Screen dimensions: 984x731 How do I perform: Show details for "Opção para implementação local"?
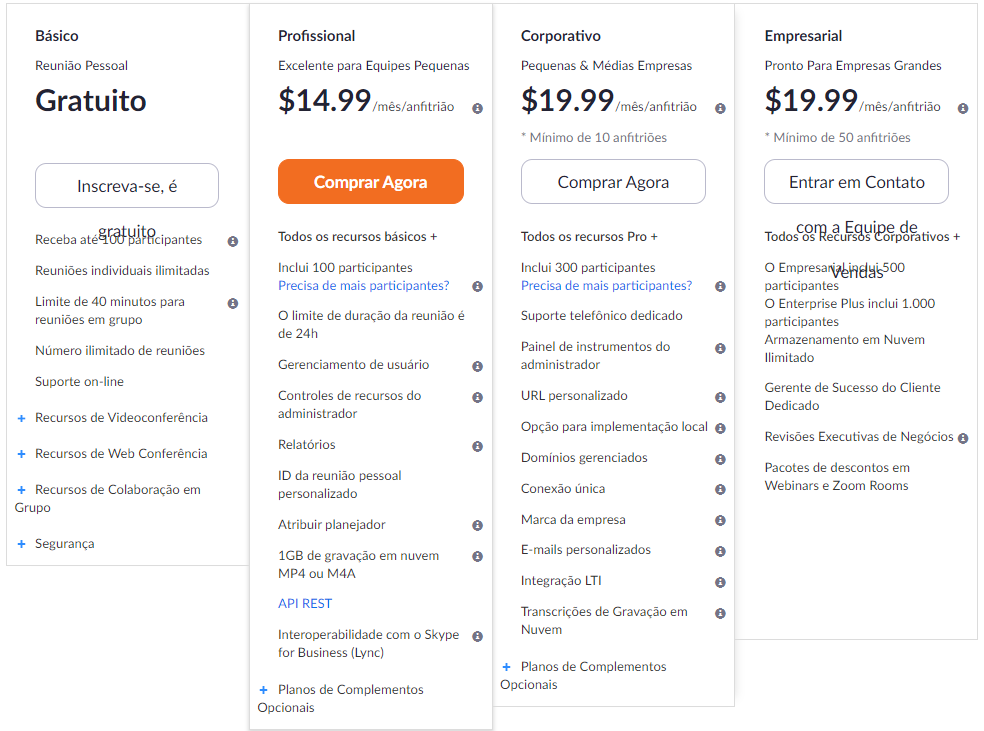click(x=720, y=427)
